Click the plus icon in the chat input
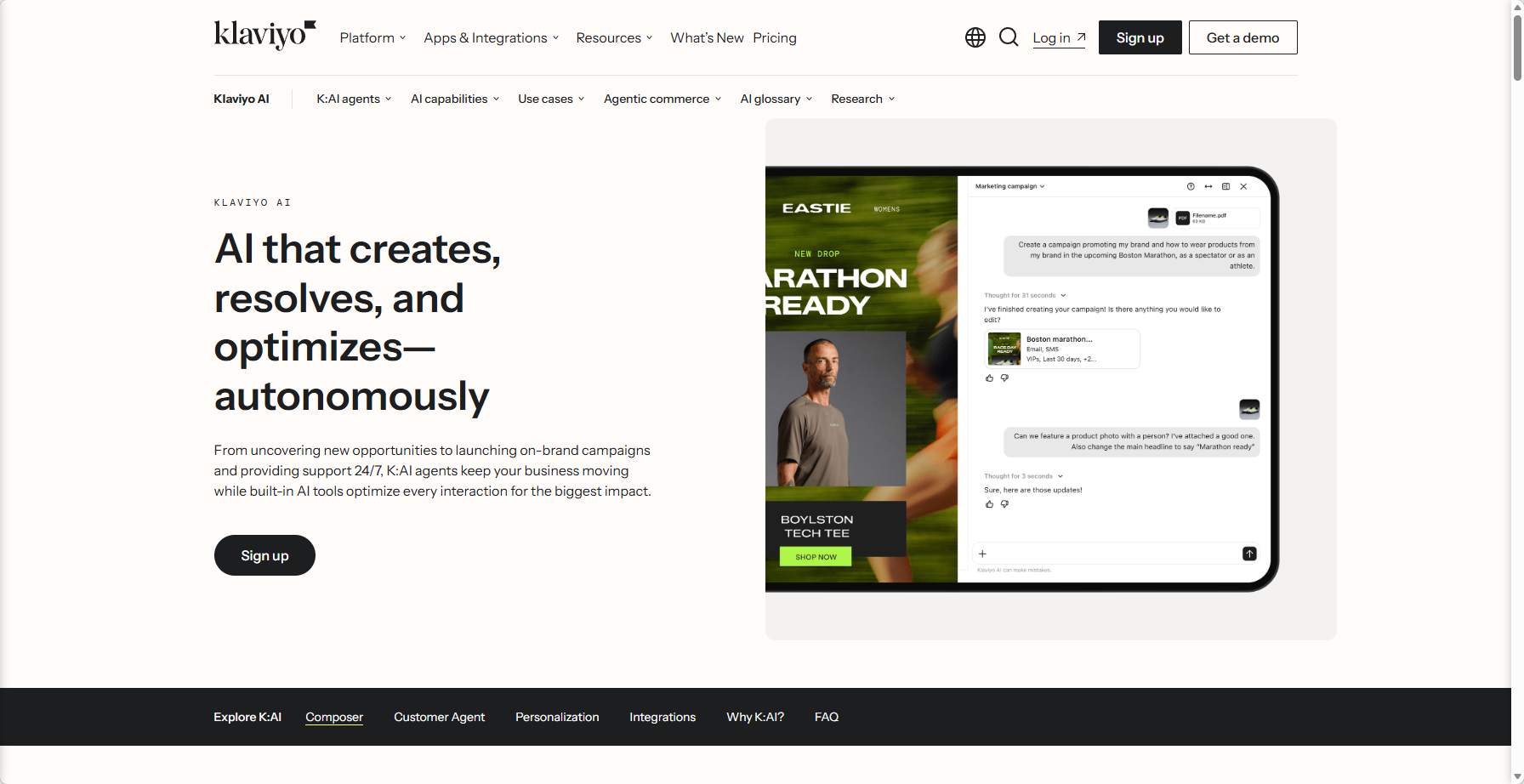 click(x=982, y=554)
